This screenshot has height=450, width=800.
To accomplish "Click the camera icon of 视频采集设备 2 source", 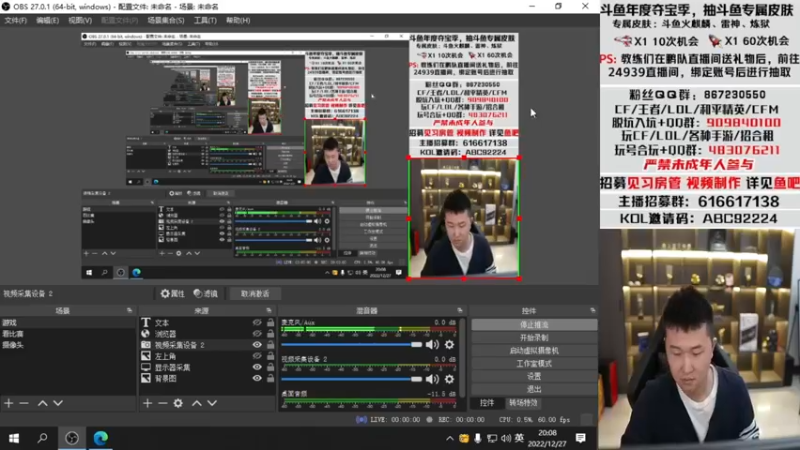I will click(x=146, y=345).
